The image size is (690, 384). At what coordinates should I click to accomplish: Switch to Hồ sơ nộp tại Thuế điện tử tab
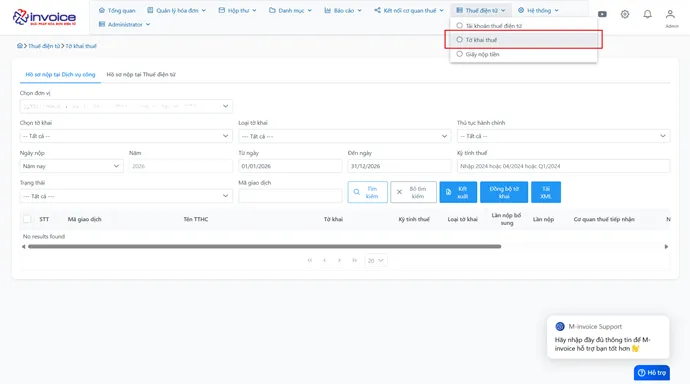(141, 74)
